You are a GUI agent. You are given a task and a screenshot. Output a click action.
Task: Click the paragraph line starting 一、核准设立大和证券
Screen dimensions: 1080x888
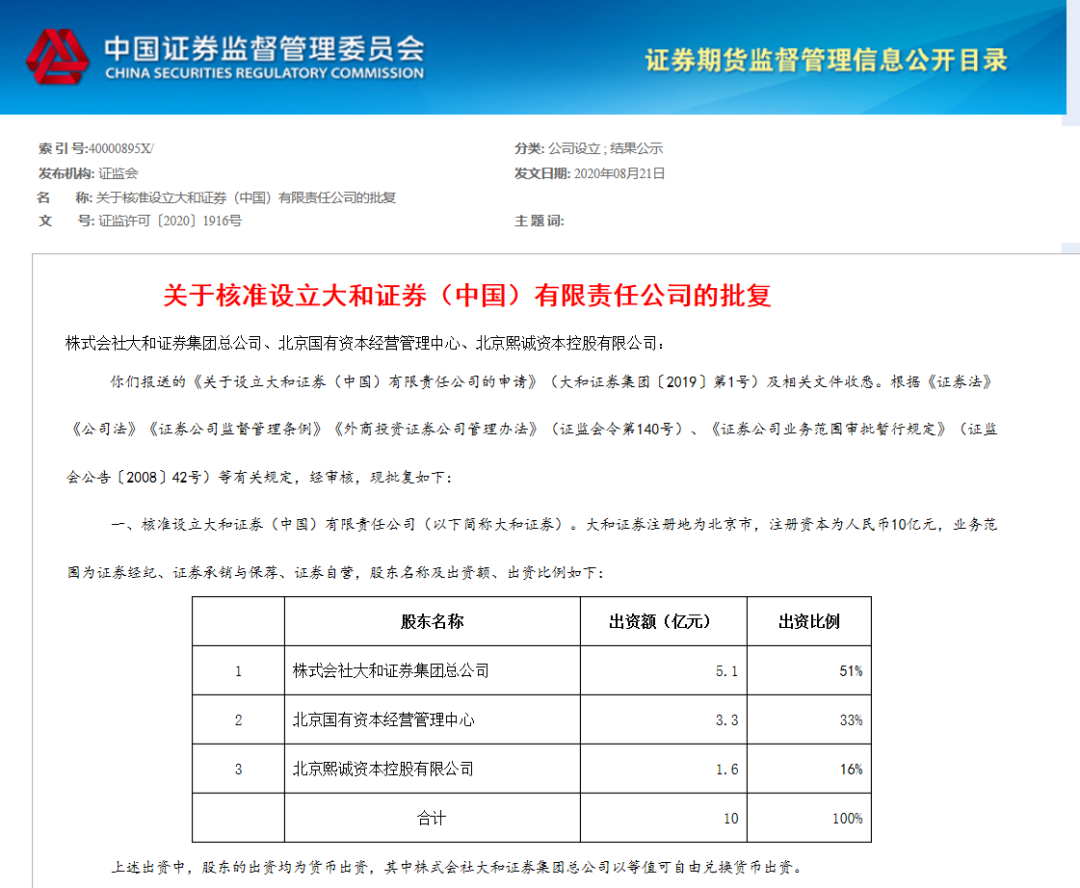click(554, 524)
